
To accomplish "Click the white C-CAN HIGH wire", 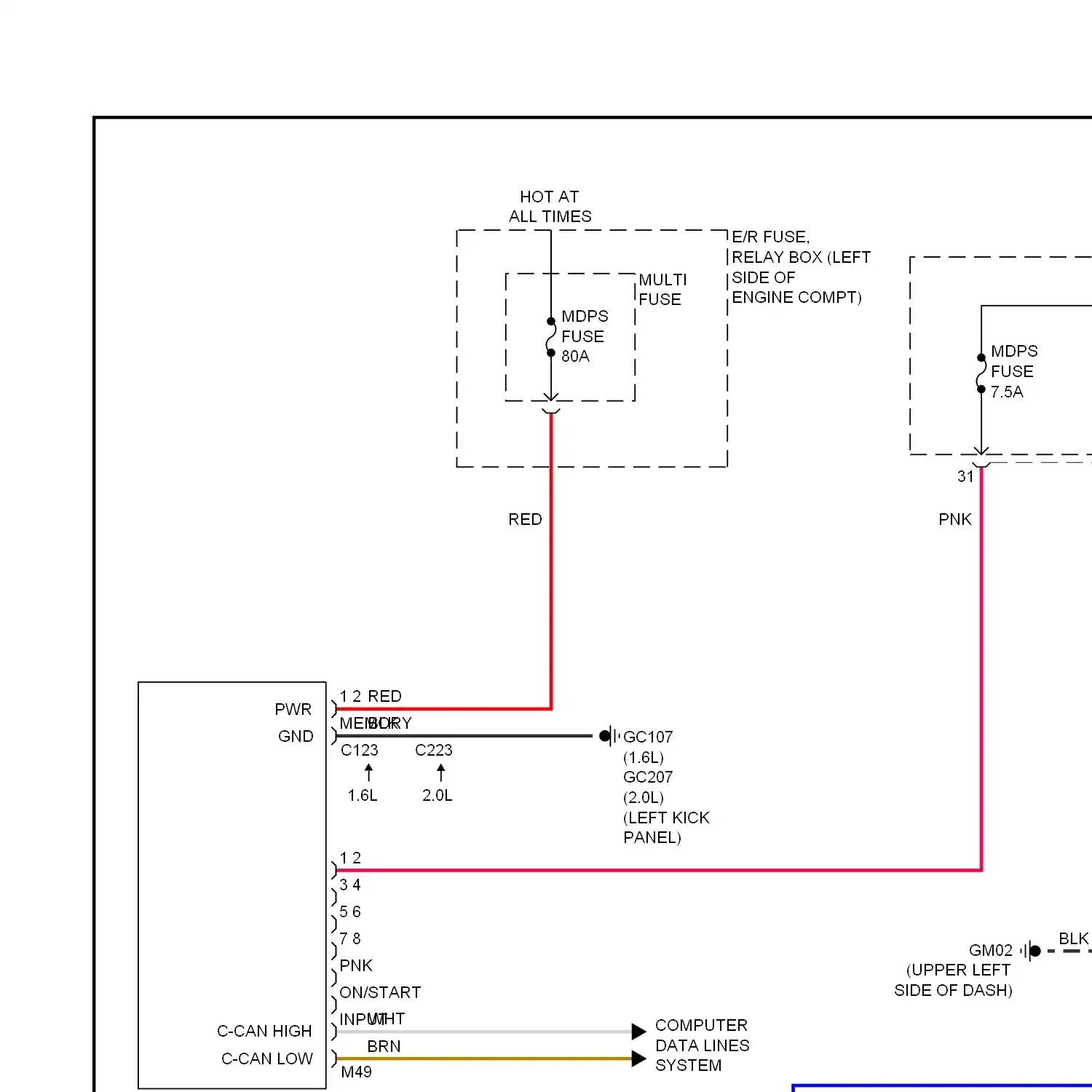I will coord(484,1032).
